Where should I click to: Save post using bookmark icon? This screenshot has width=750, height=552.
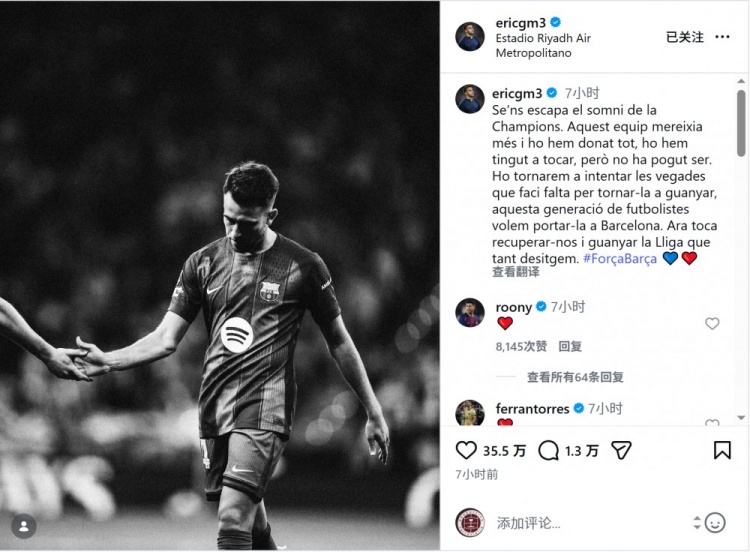(722, 450)
